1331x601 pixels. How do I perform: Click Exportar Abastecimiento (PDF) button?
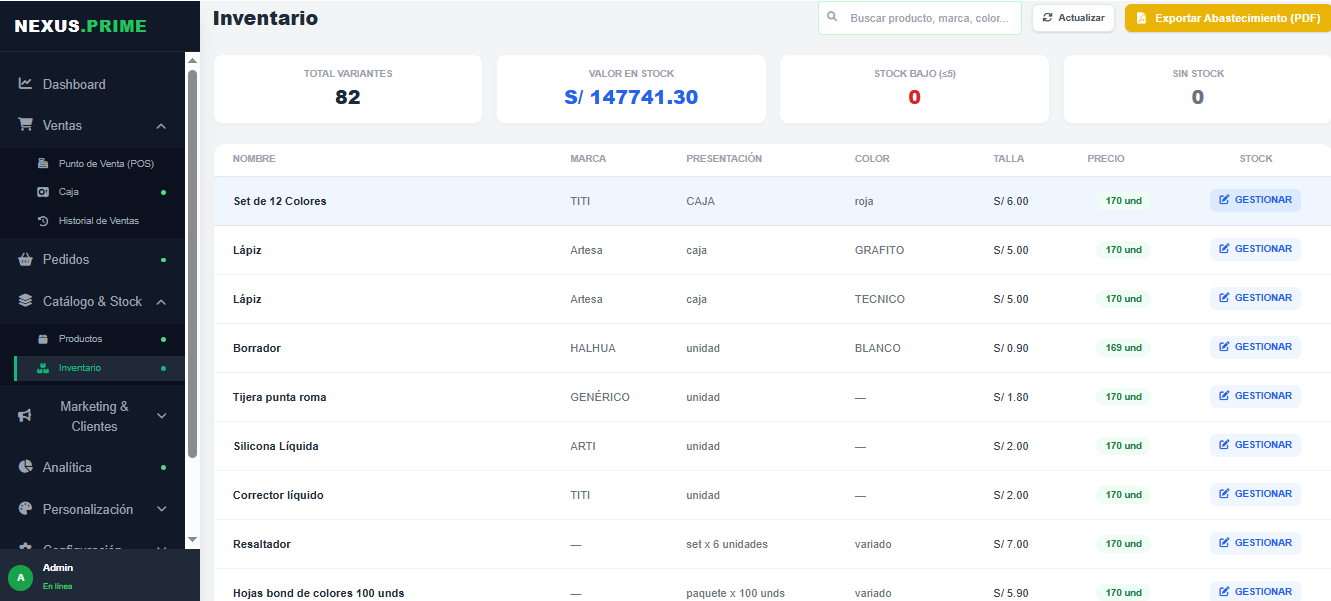click(x=1227, y=18)
